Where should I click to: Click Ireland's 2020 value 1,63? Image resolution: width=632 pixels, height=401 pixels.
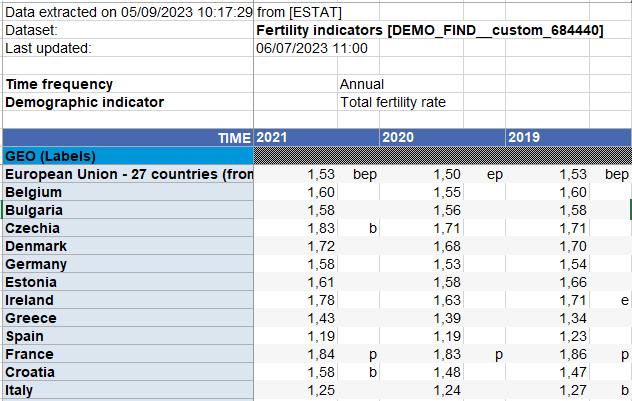(x=447, y=300)
